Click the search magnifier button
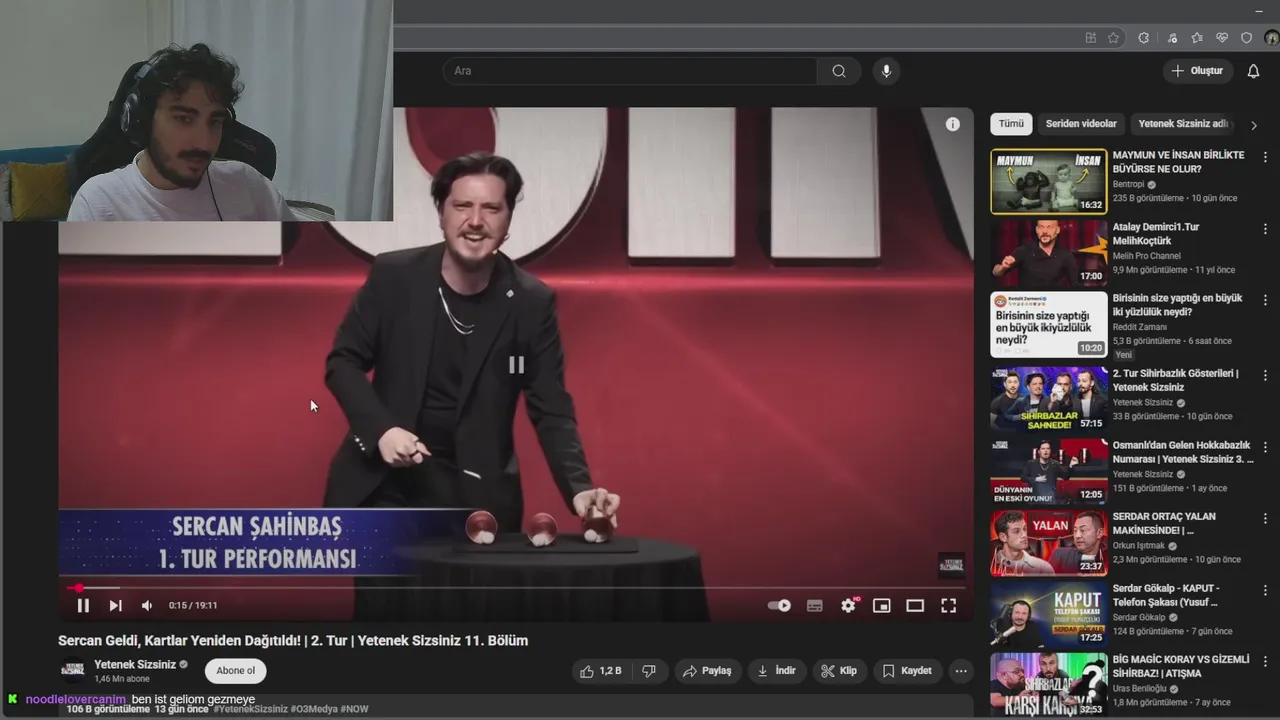This screenshot has height=720, width=1280. pyautogui.click(x=839, y=71)
